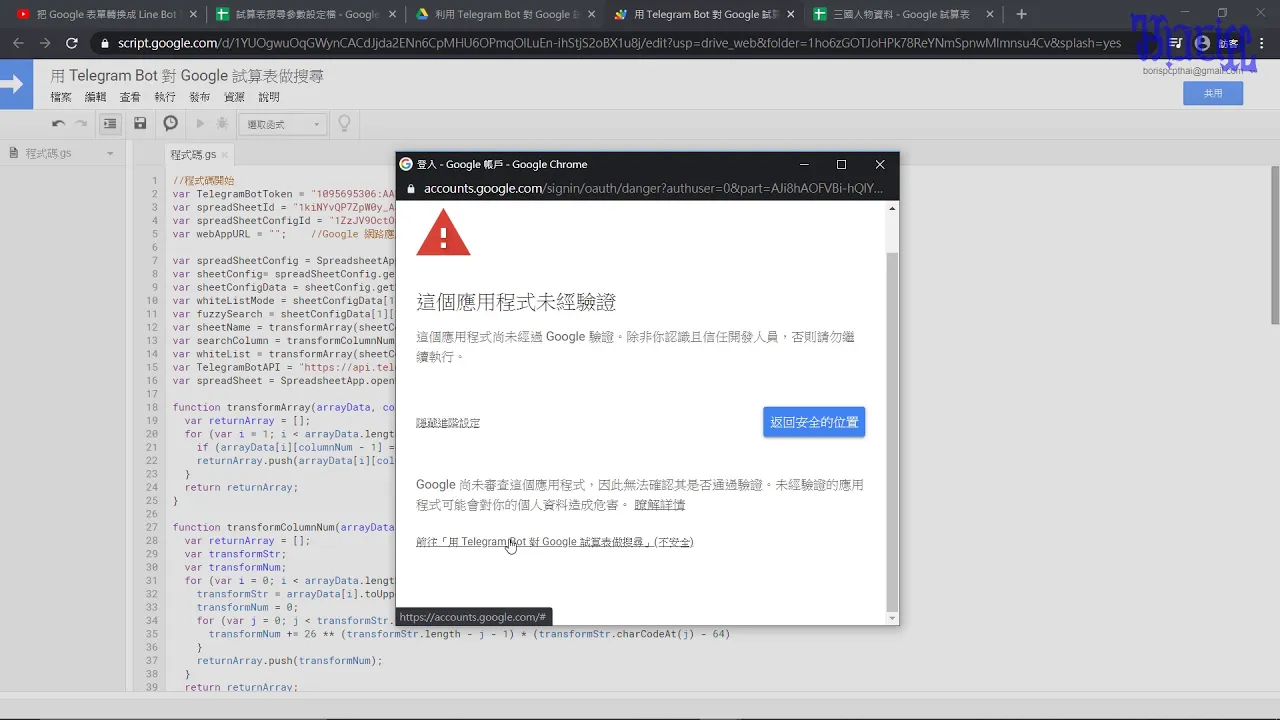Open the 發布 menu

coord(200,97)
